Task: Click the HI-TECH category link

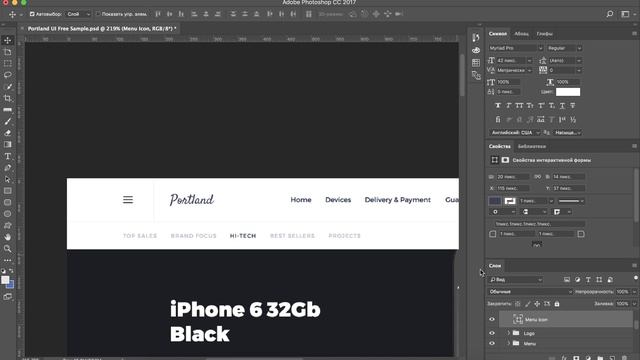Action: click(x=243, y=236)
